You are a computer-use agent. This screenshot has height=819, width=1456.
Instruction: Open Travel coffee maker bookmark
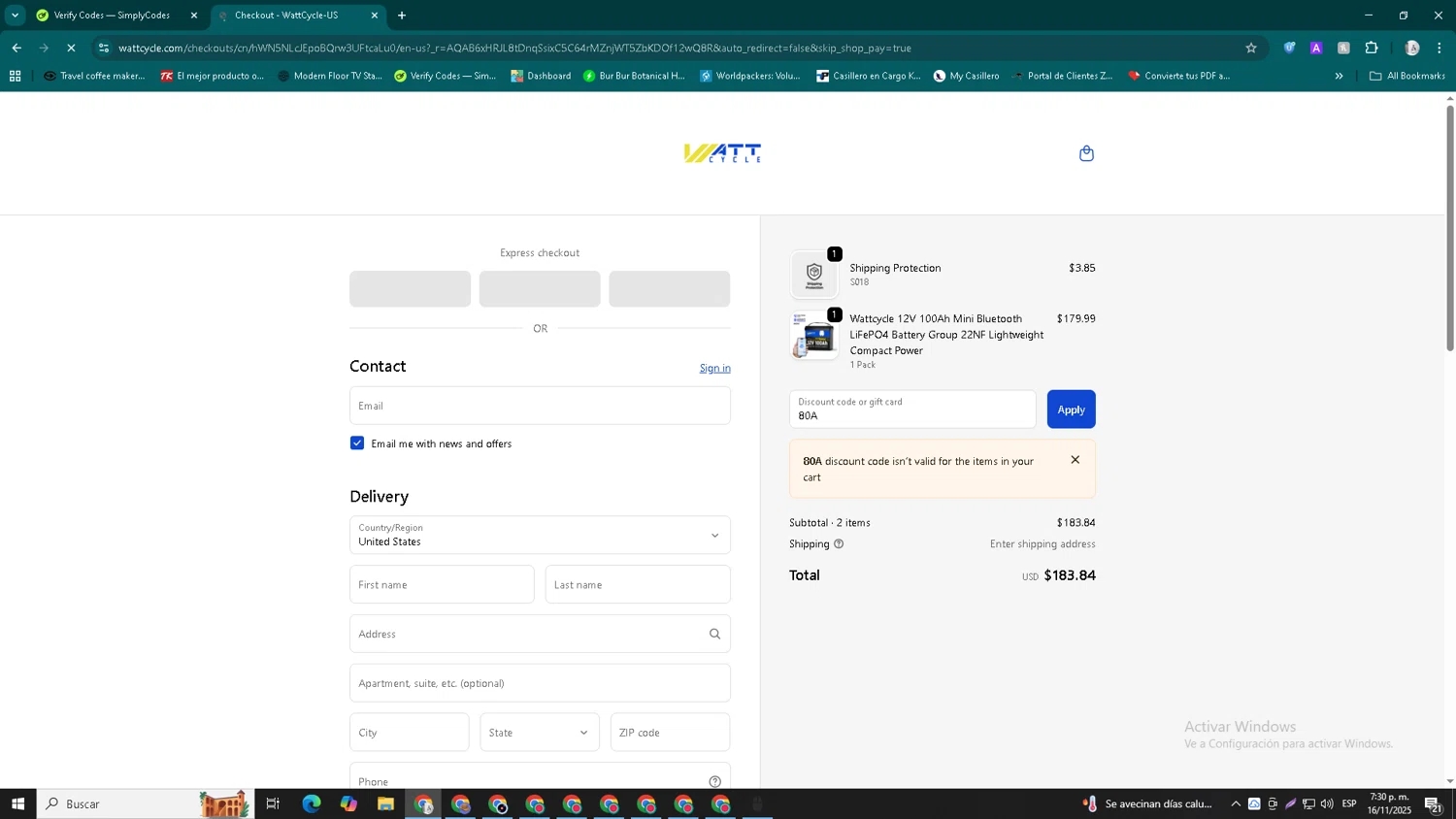coord(94,76)
